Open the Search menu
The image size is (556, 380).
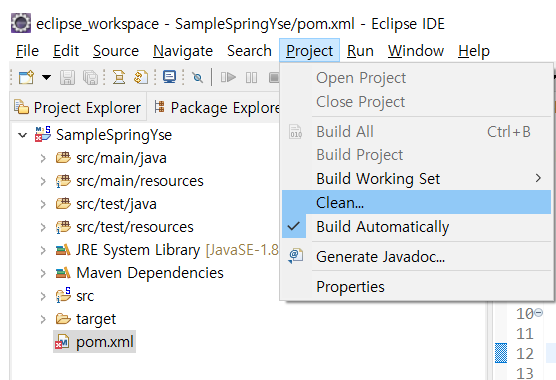click(249, 51)
